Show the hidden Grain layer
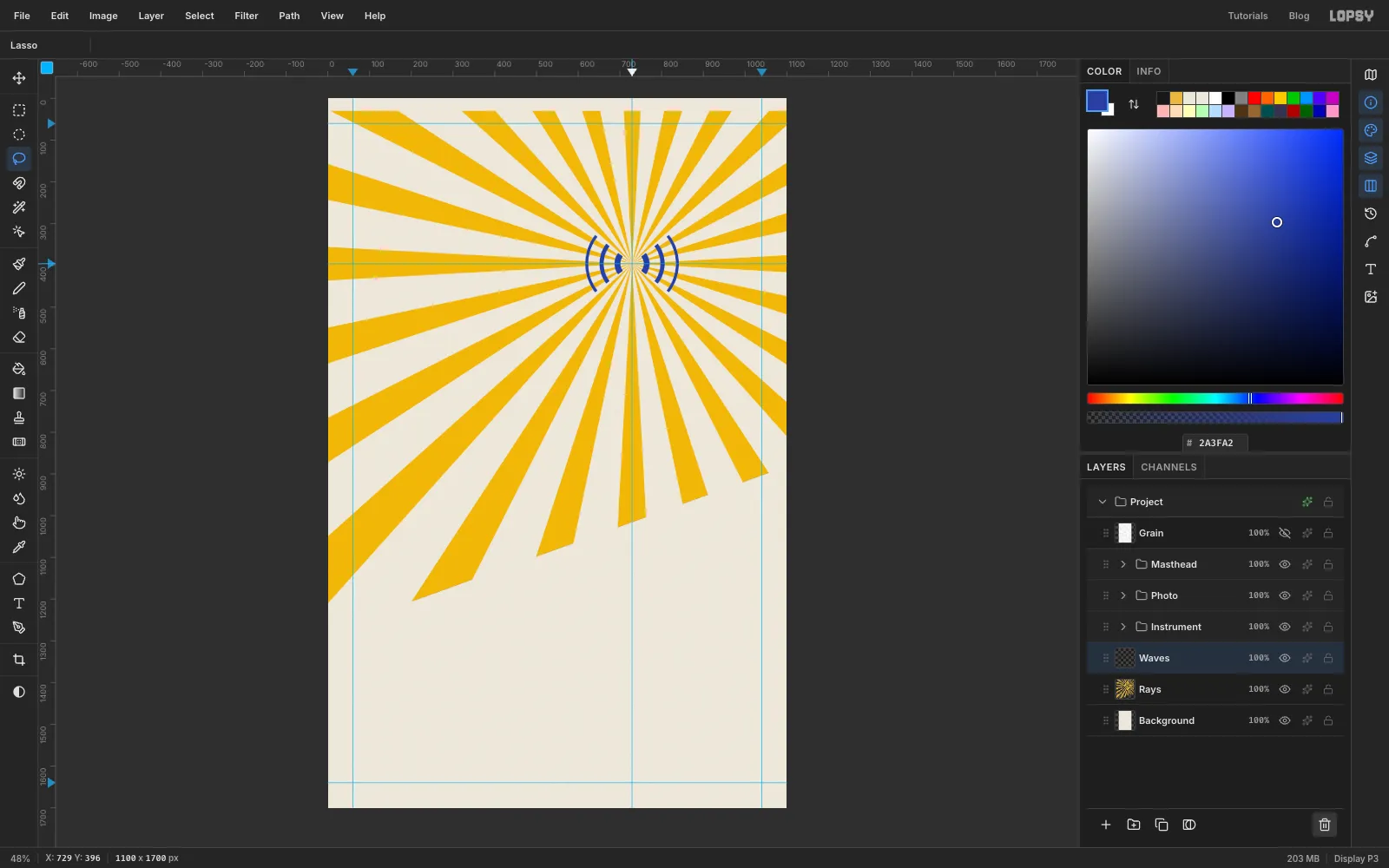Viewport: 1389px width, 868px height. coord(1285,533)
